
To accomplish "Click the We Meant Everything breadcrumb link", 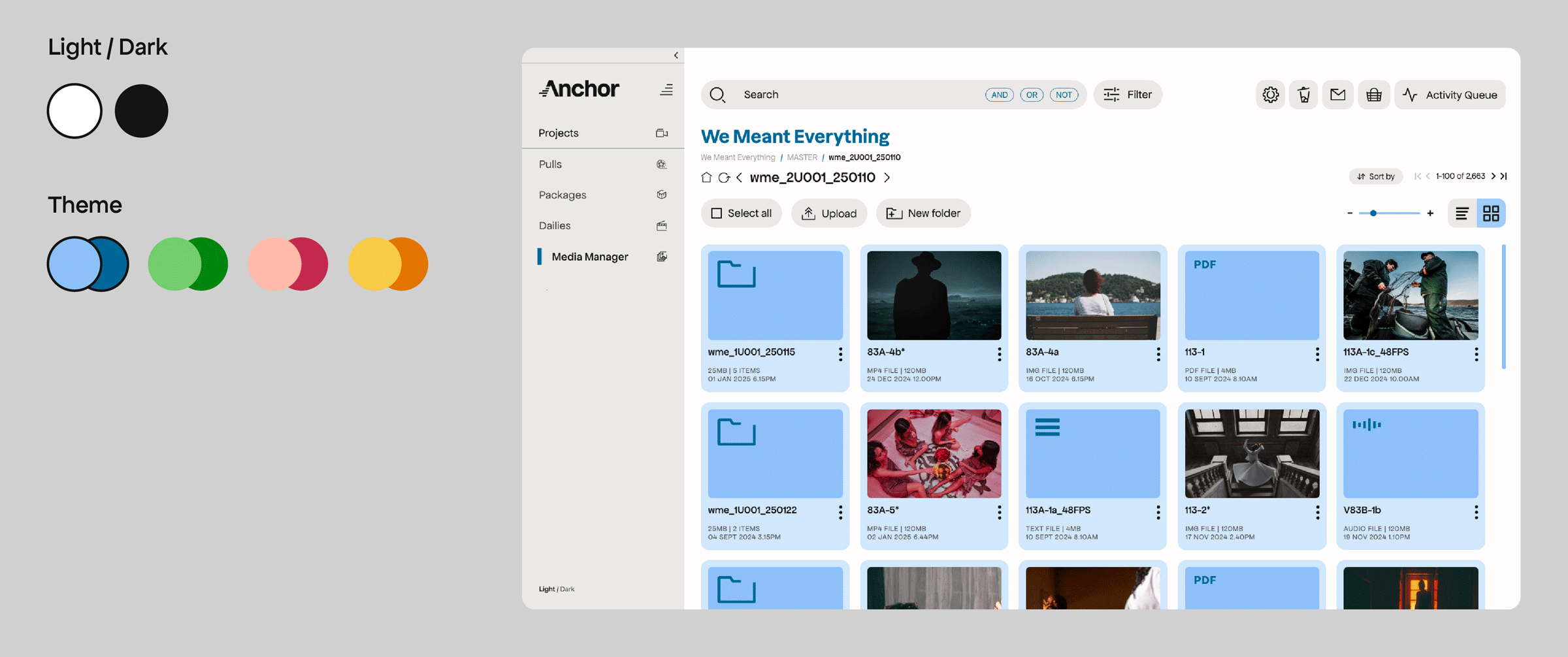I will [x=738, y=157].
